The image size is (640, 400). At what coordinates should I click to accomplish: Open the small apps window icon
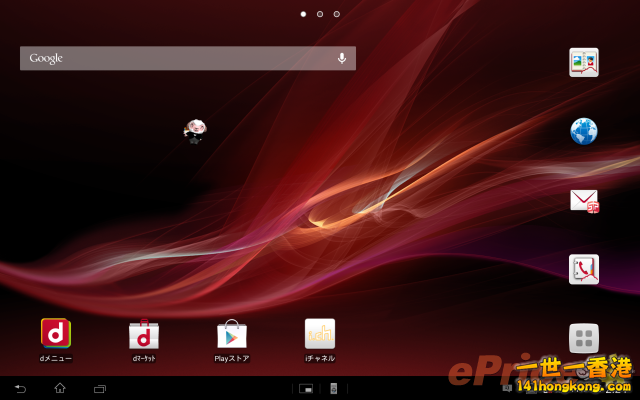point(306,388)
